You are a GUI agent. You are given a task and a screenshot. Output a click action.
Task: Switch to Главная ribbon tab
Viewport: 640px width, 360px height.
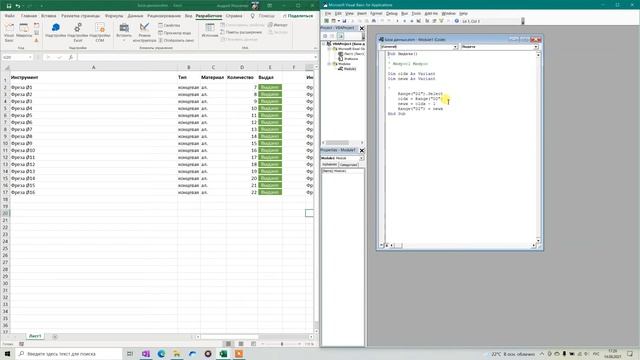point(29,16)
